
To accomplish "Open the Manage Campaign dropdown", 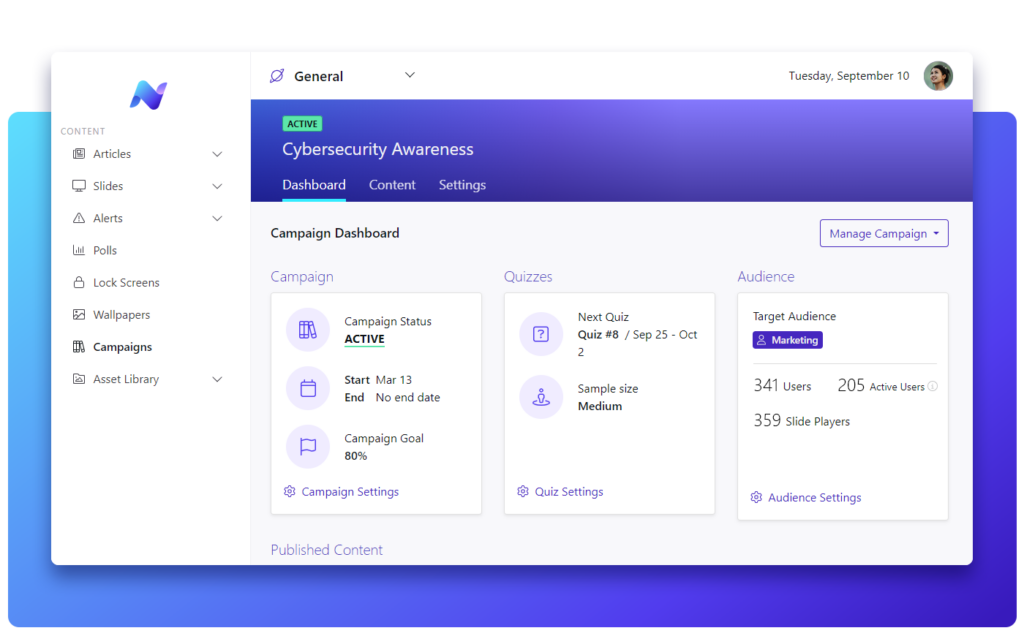I will coord(883,233).
